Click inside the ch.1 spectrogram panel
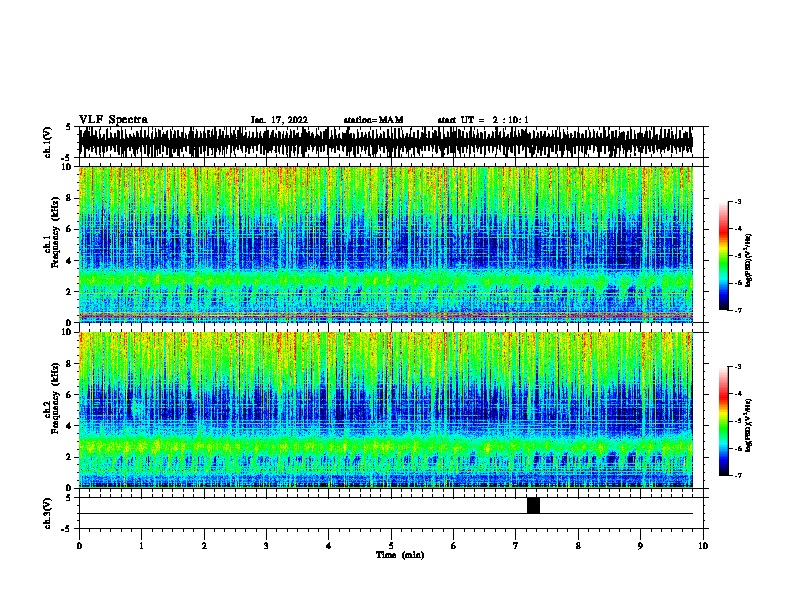Viewport: 792px width, 612px height. (x=386, y=244)
